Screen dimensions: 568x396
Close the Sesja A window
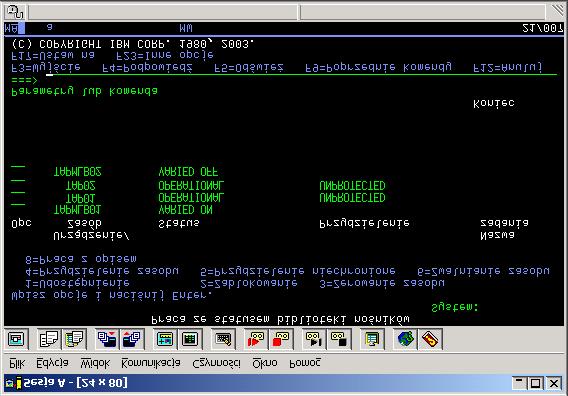click(x=554, y=383)
